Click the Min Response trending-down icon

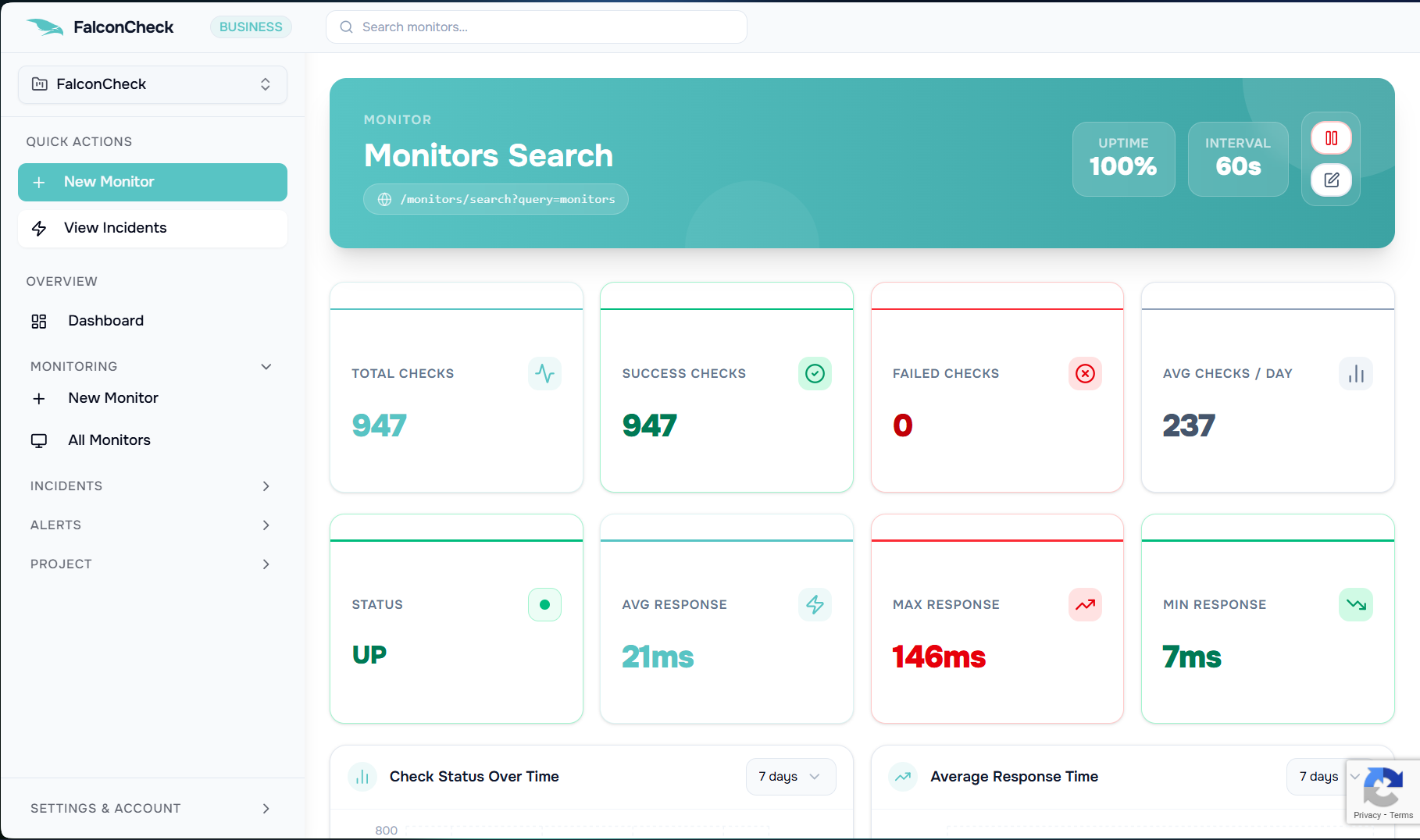tap(1356, 605)
